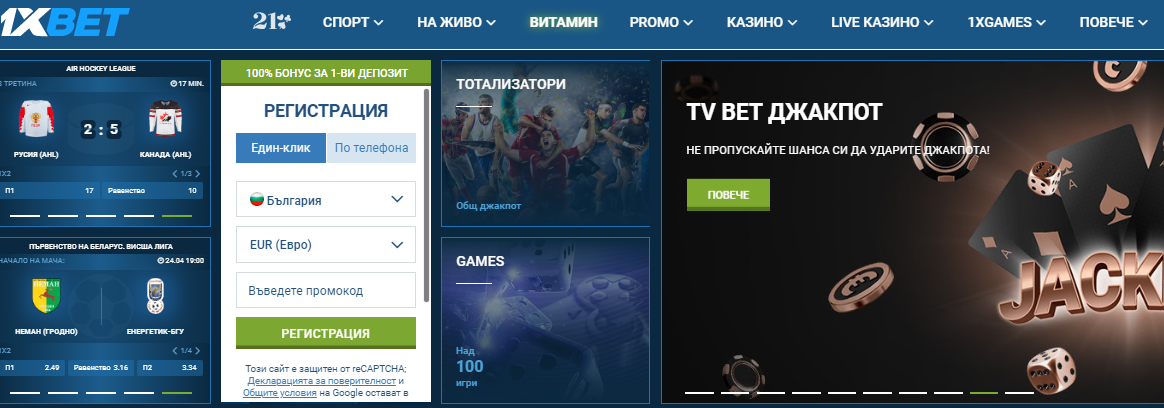
Task: Click the green Регистрация button
Action: [326, 333]
